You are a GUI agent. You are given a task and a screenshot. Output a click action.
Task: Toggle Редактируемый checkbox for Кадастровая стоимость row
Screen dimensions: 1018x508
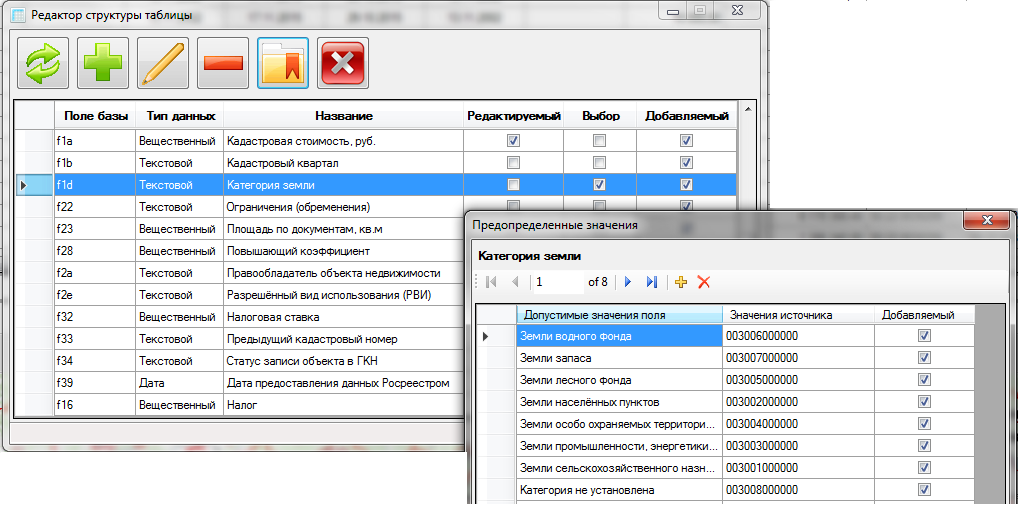[x=514, y=140]
